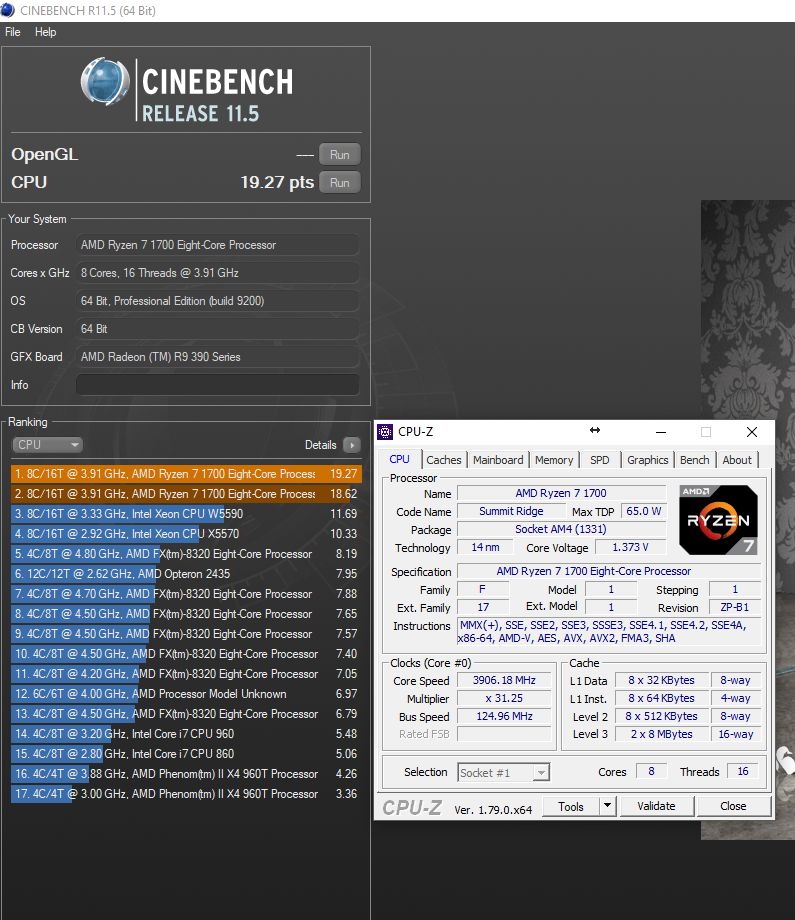The width and height of the screenshot is (795, 920).
Task: Select the FX-8320 4.20 GHz ranking row
Action: pos(186,674)
